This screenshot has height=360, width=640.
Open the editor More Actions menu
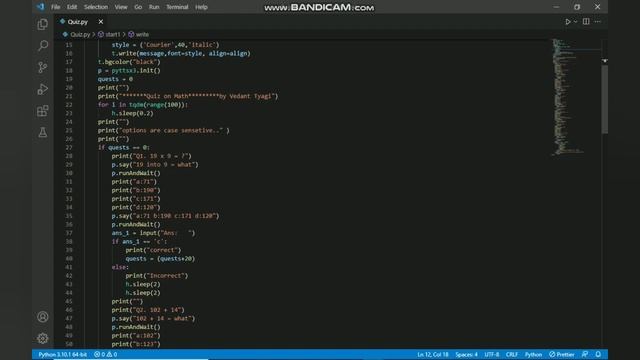598,22
